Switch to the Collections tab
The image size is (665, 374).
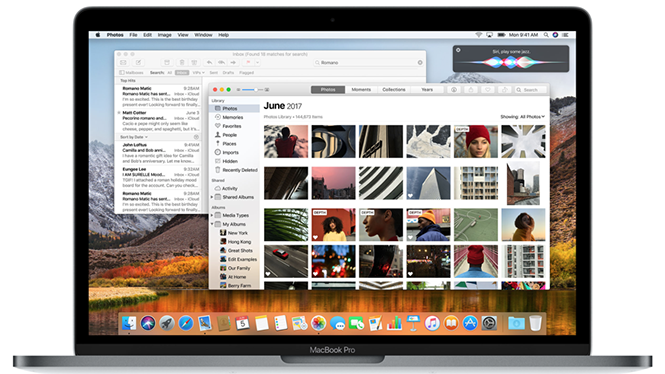coord(394,90)
